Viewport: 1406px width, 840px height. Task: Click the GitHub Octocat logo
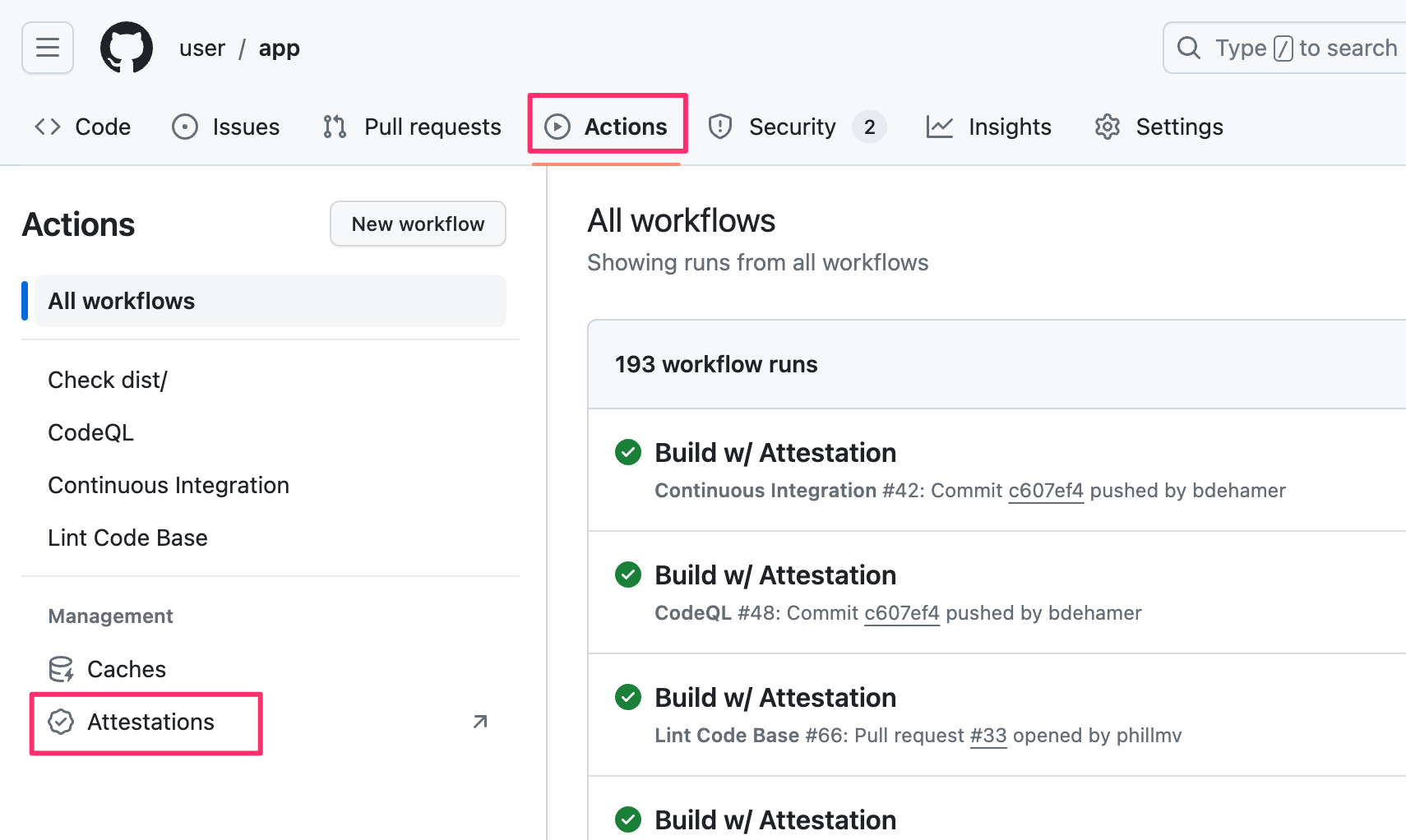[127, 48]
